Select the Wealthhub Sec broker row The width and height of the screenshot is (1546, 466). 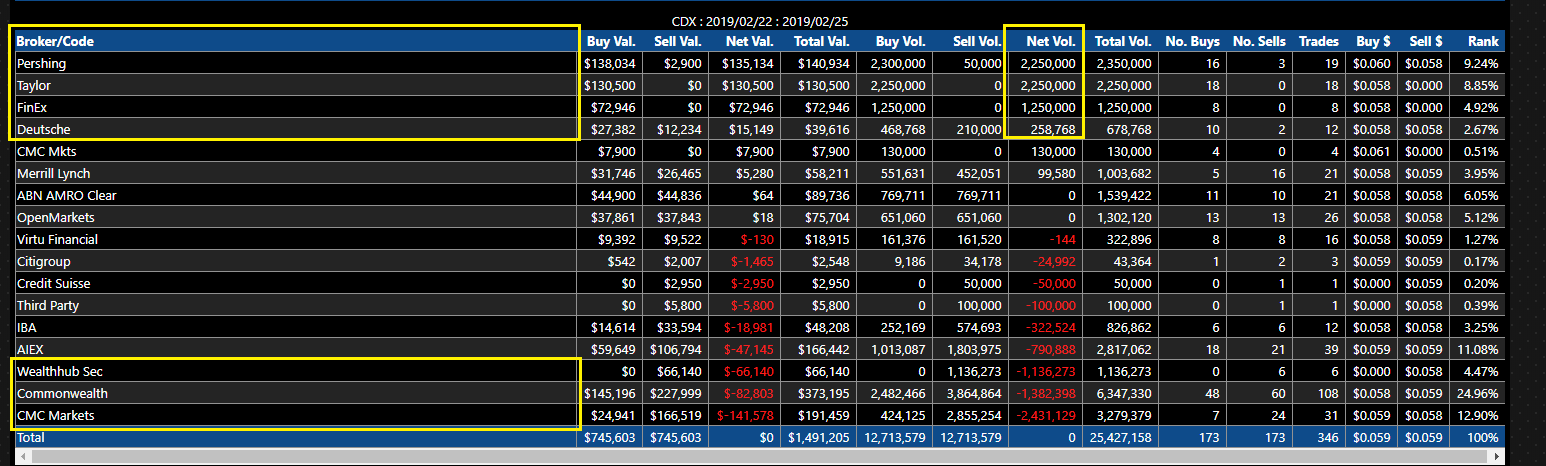click(x=758, y=371)
